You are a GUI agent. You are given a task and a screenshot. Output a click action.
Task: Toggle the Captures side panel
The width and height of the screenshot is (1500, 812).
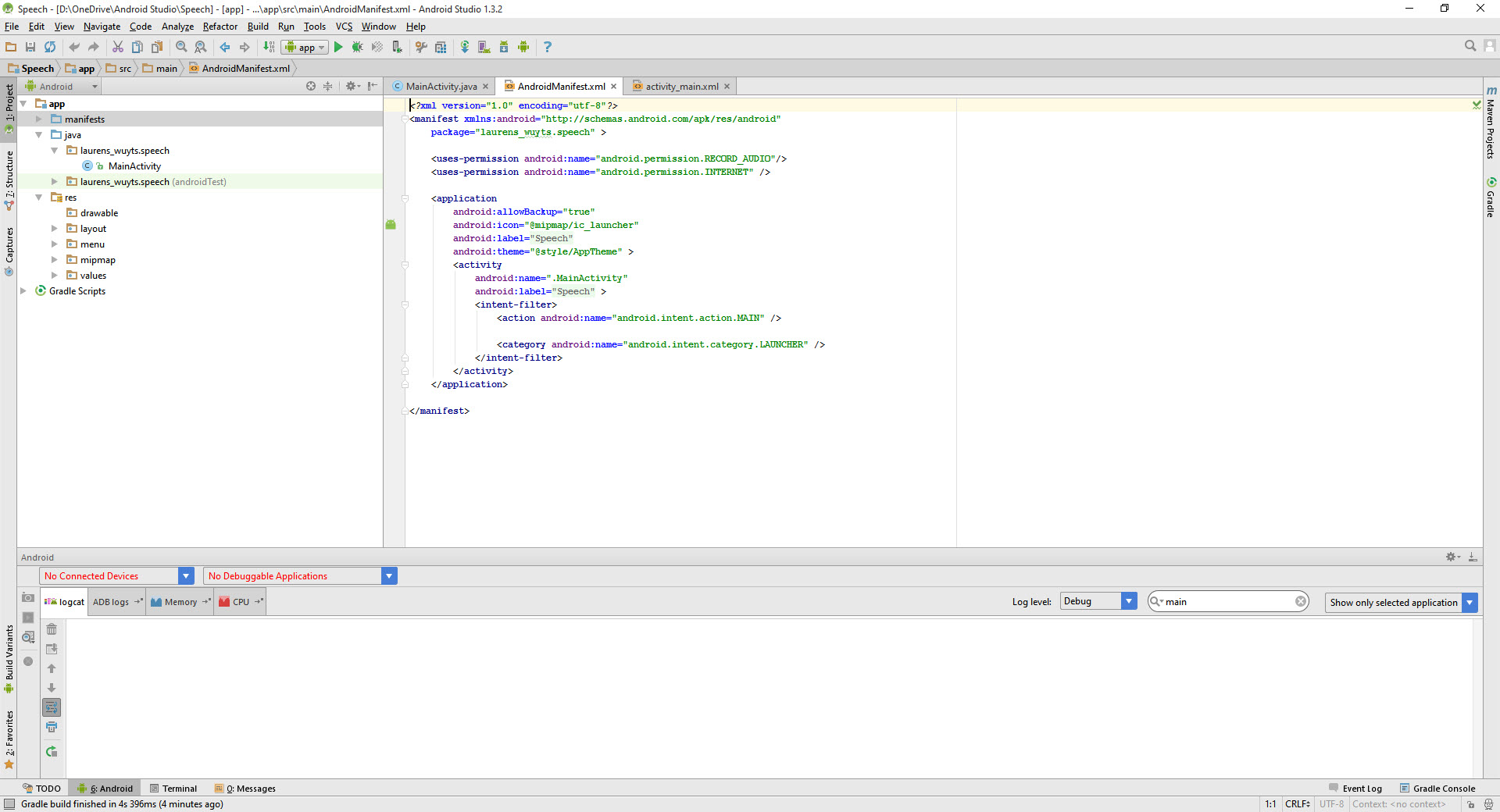click(9, 251)
